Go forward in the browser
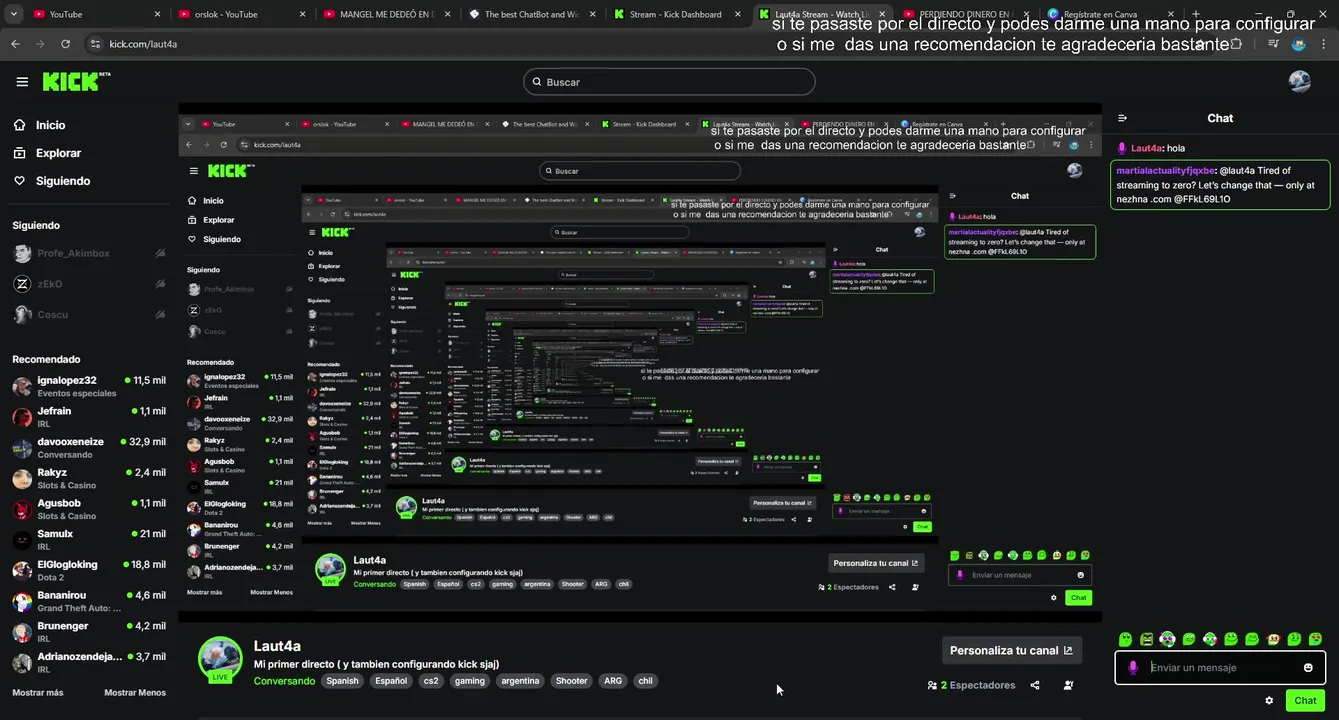 coord(40,44)
